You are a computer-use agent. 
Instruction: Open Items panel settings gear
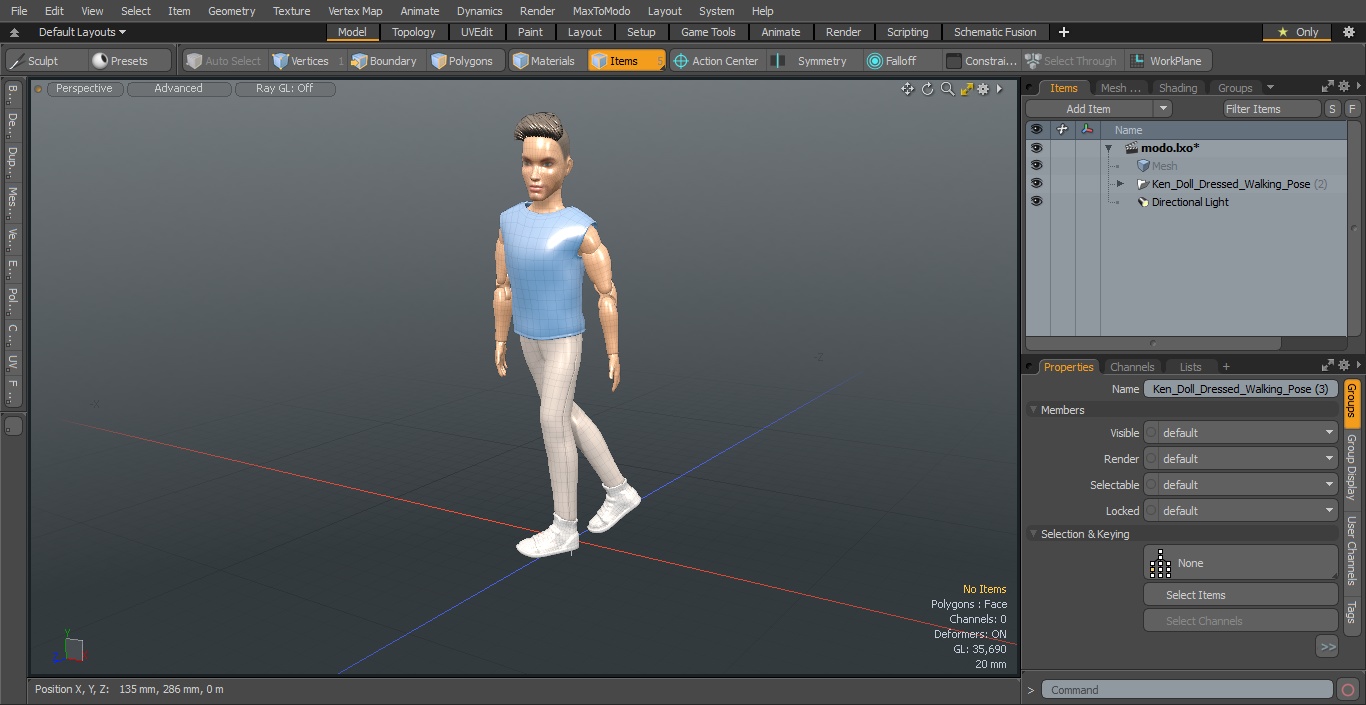(x=1343, y=87)
